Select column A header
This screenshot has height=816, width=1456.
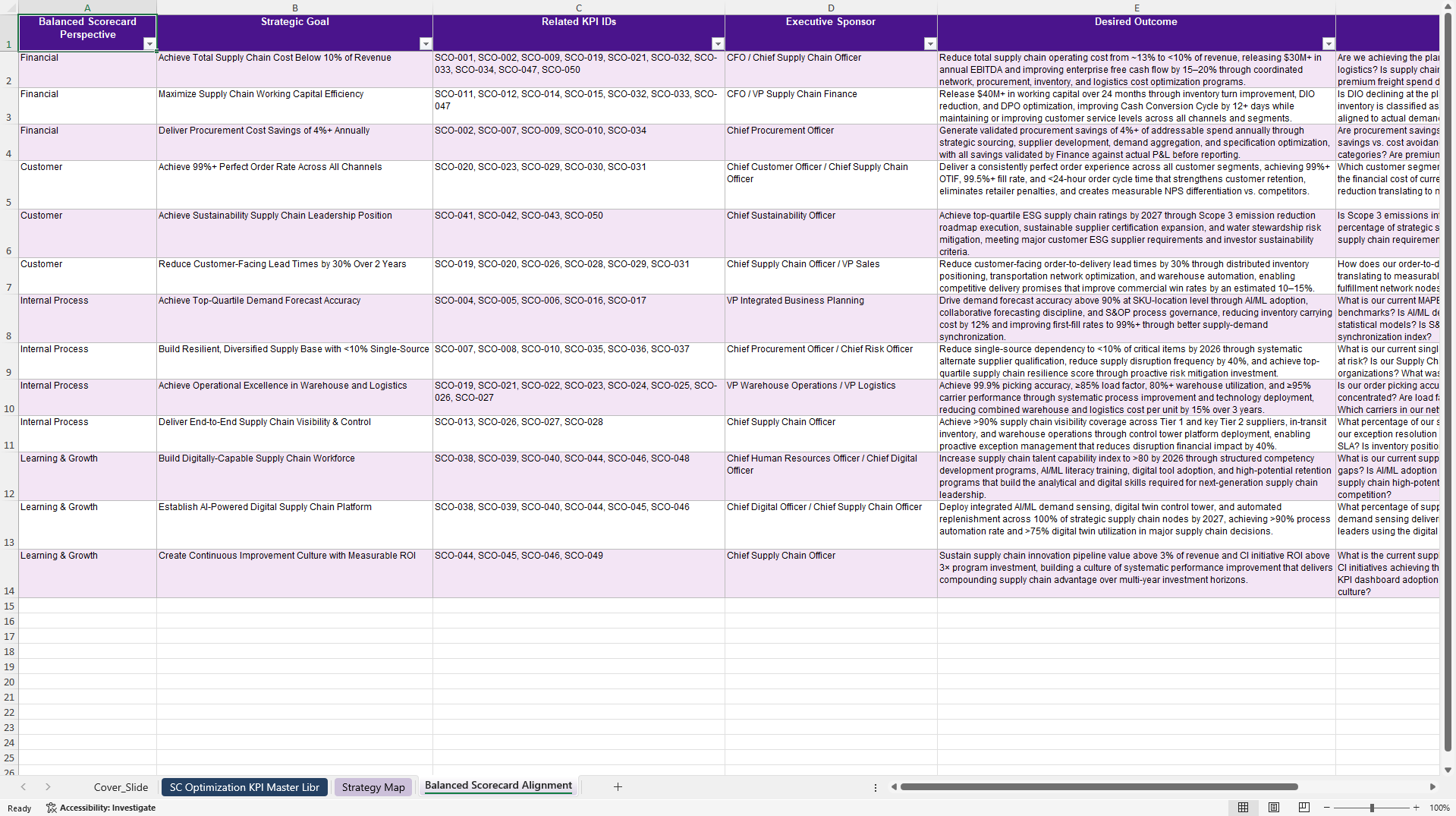(x=87, y=8)
